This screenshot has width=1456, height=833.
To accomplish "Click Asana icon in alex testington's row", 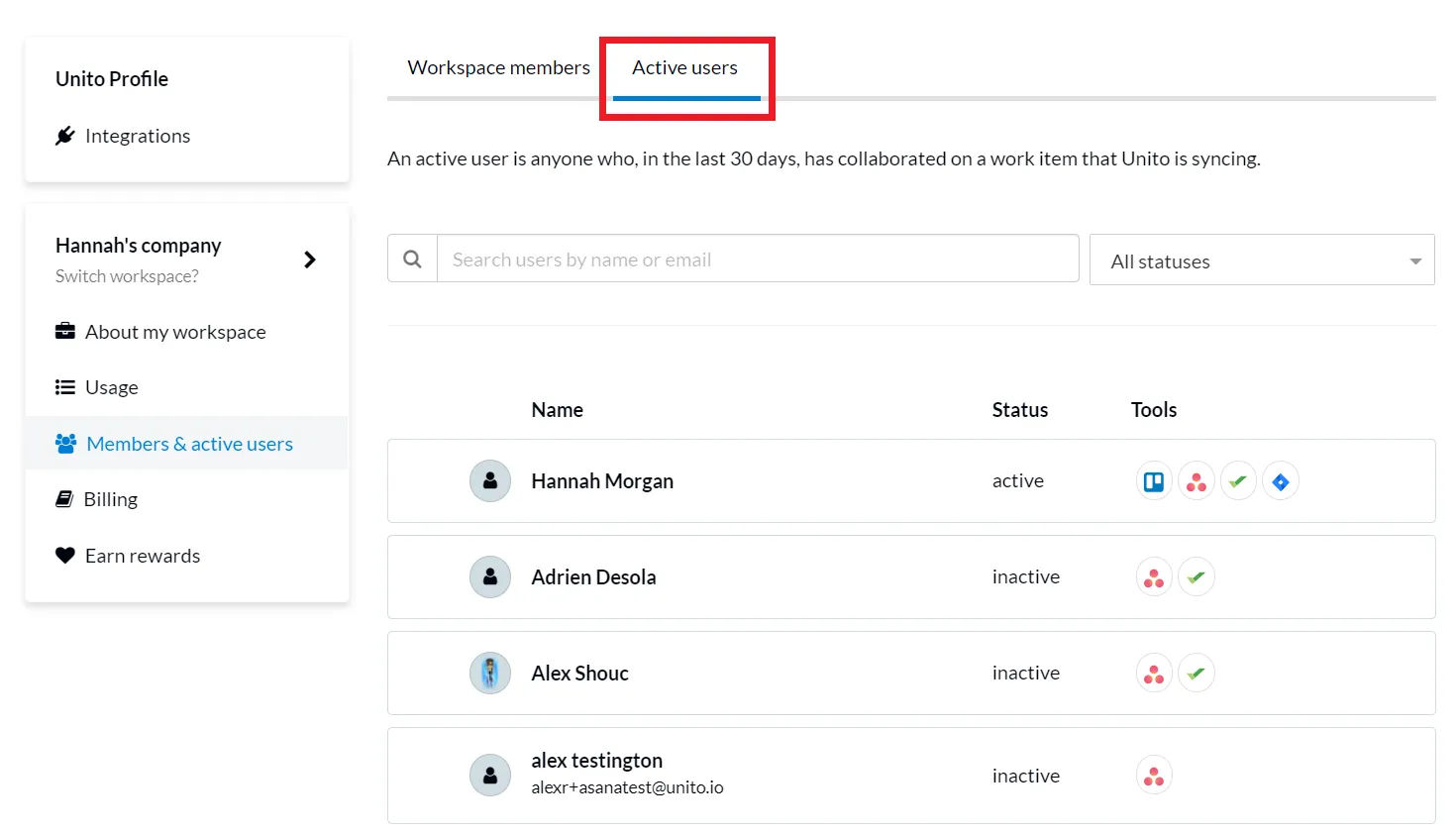I will pos(1154,777).
